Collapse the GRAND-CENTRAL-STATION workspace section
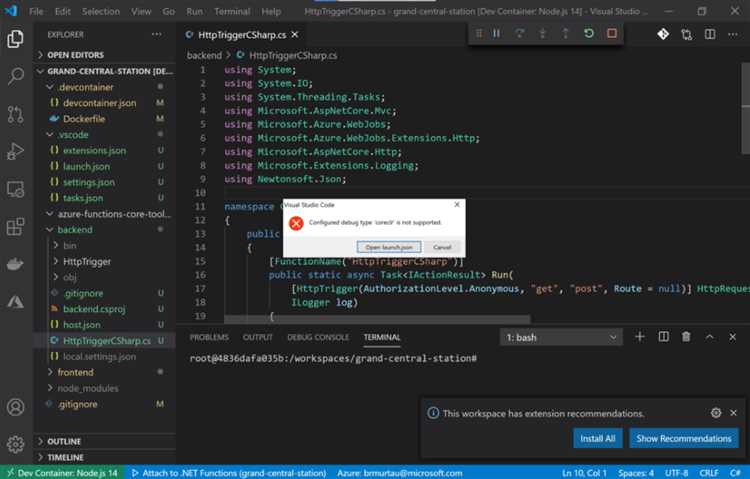 pos(104,71)
